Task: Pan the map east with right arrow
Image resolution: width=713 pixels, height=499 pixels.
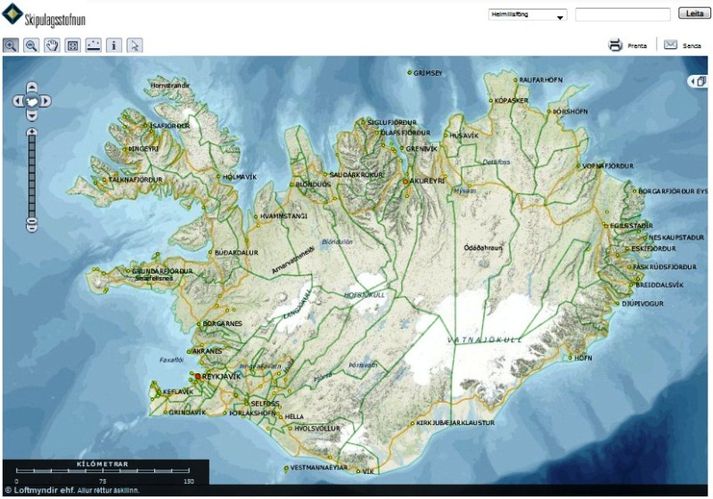Action: click(46, 101)
